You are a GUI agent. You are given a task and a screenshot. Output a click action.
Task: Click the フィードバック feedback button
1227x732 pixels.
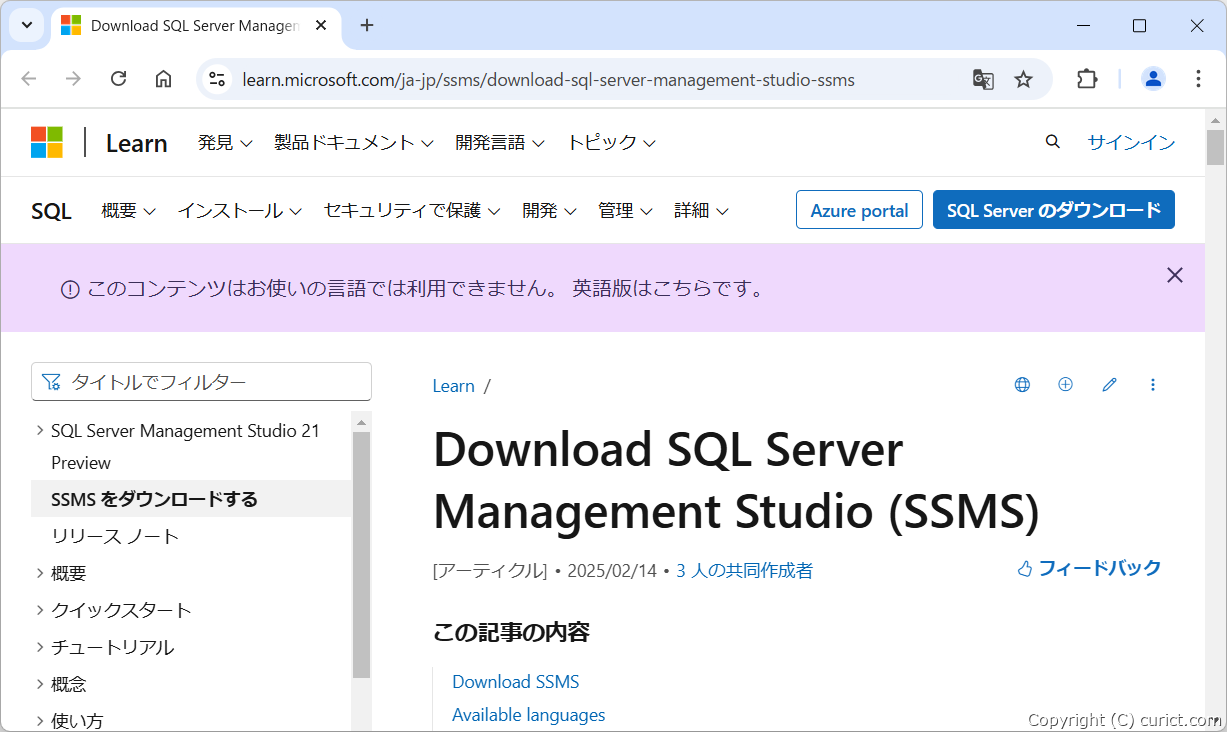coord(1089,568)
